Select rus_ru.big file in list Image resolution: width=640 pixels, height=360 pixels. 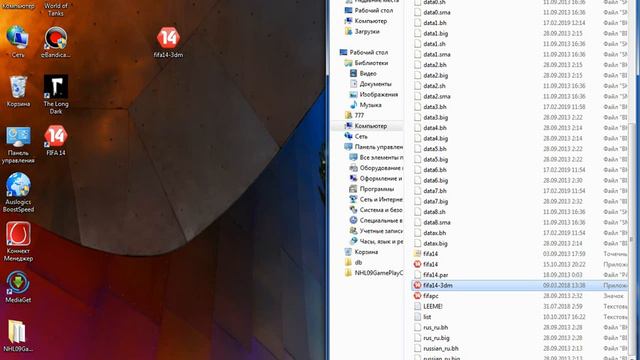(520, 338)
